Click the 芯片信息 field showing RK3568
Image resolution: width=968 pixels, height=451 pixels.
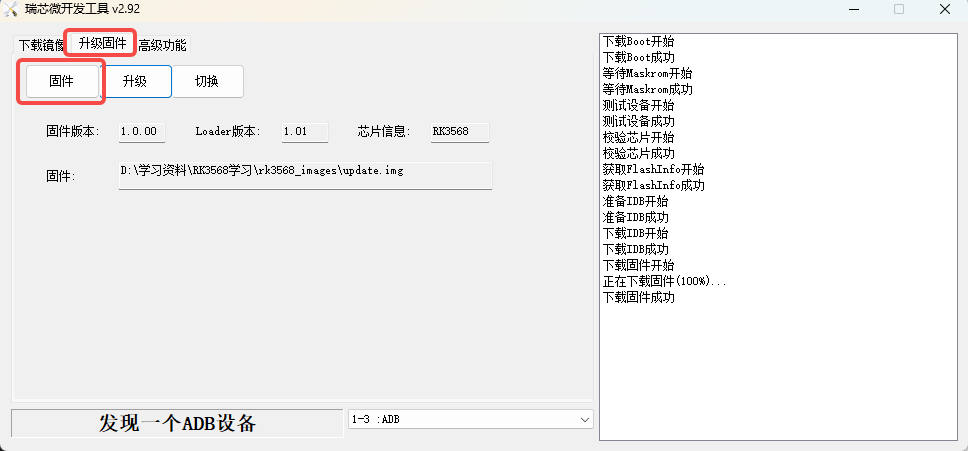pyautogui.click(x=460, y=131)
